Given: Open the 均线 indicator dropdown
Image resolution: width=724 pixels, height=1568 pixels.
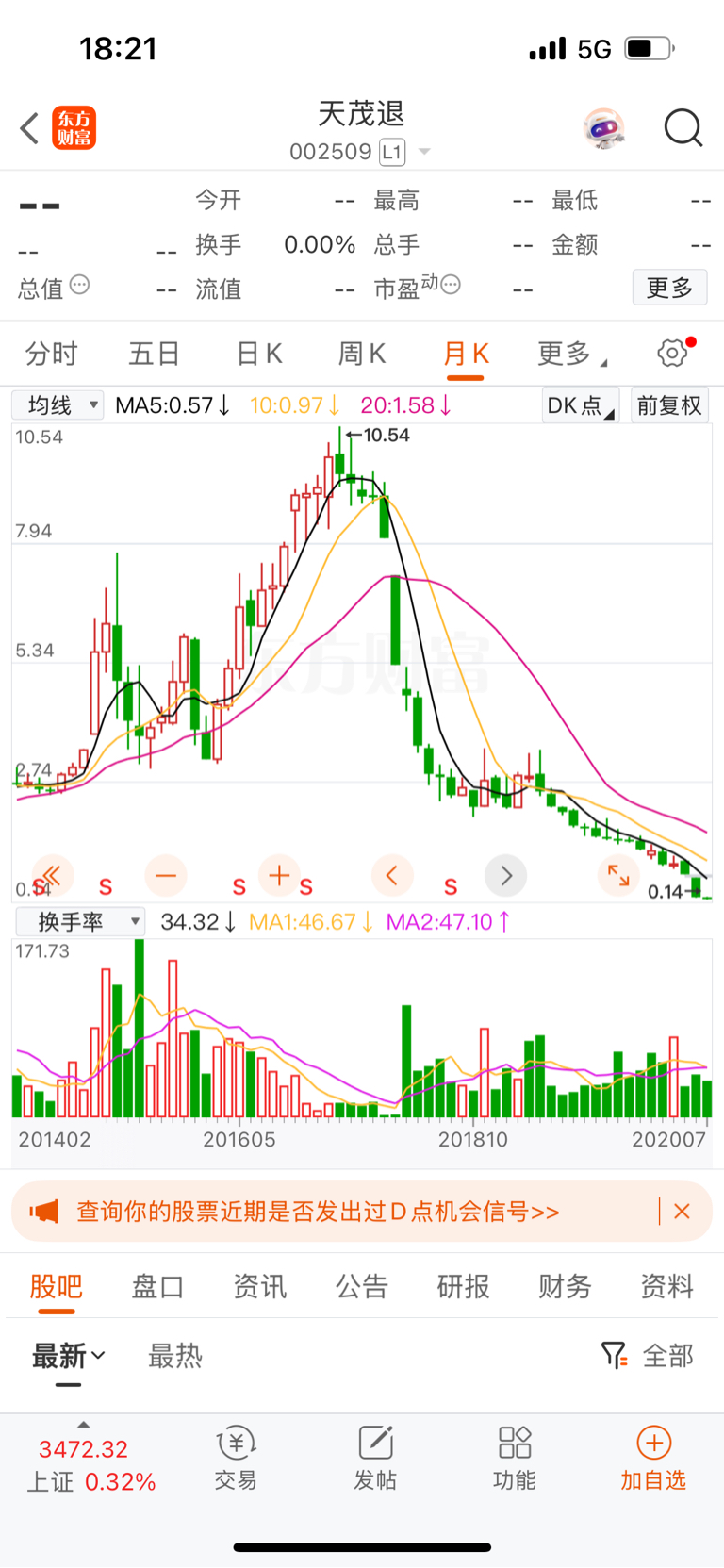Looking at the screenshot, I should click(58, 405).
